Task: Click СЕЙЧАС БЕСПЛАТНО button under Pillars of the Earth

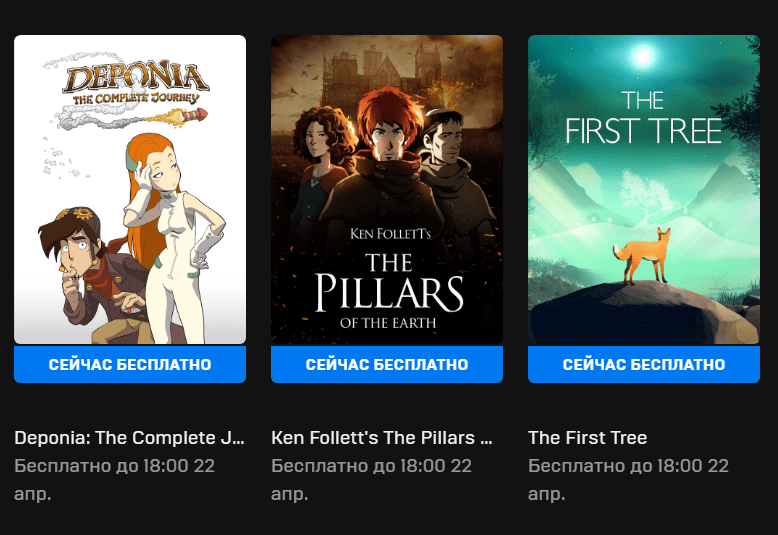Action: pyautogui.click(x=387, y=364)
